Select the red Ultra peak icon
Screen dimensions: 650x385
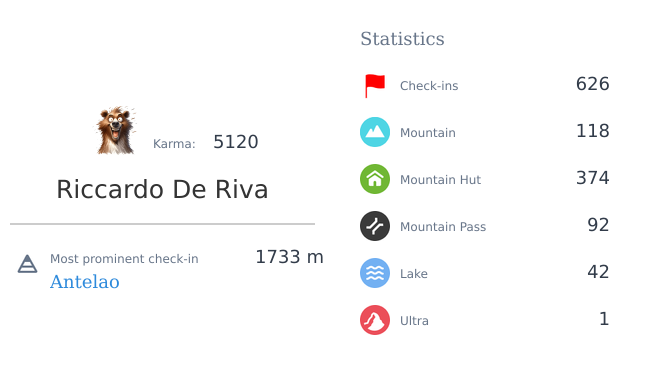375,320
